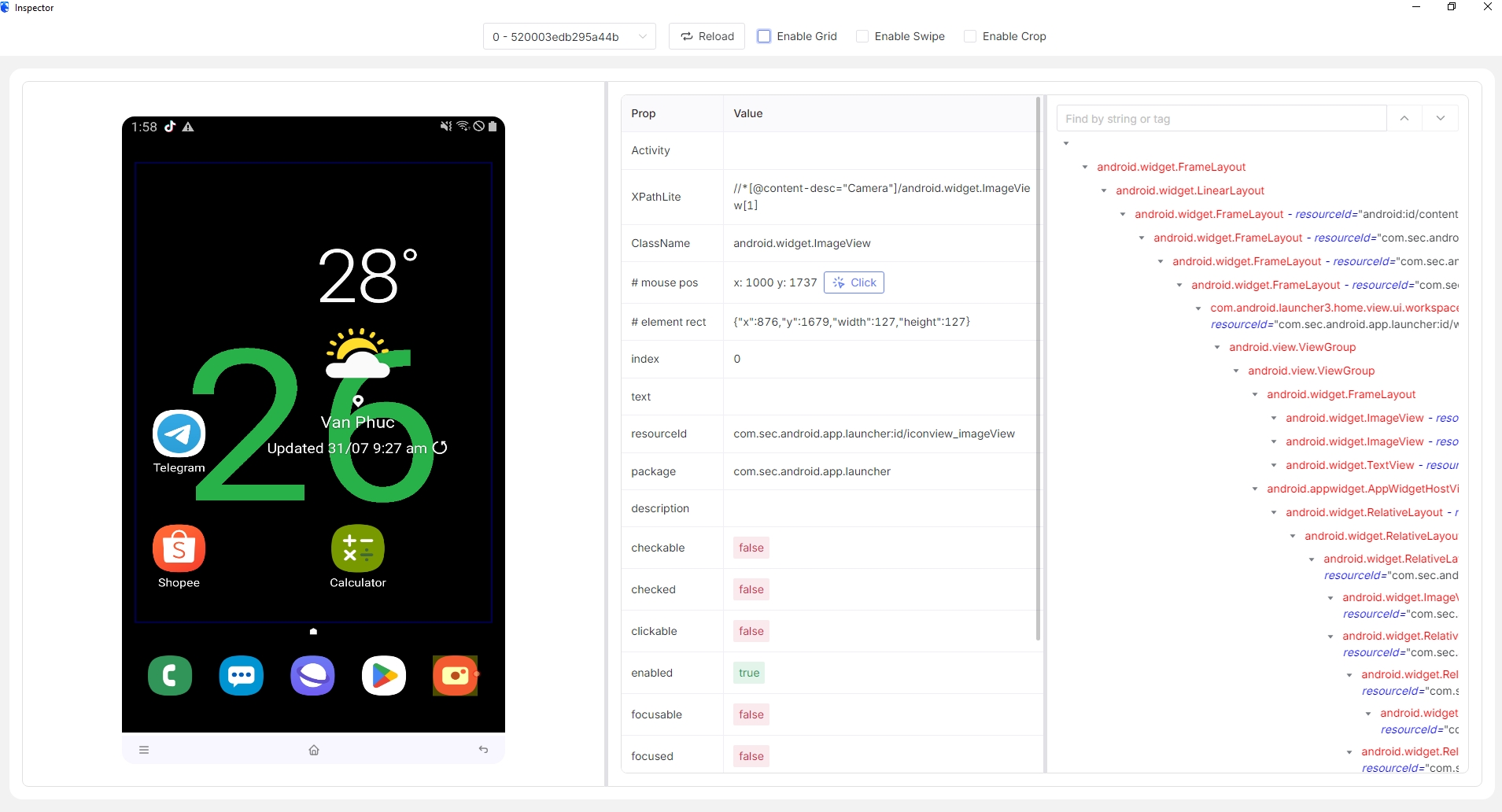
Task: Click the phone back navigation button
Action: [483, 750]
